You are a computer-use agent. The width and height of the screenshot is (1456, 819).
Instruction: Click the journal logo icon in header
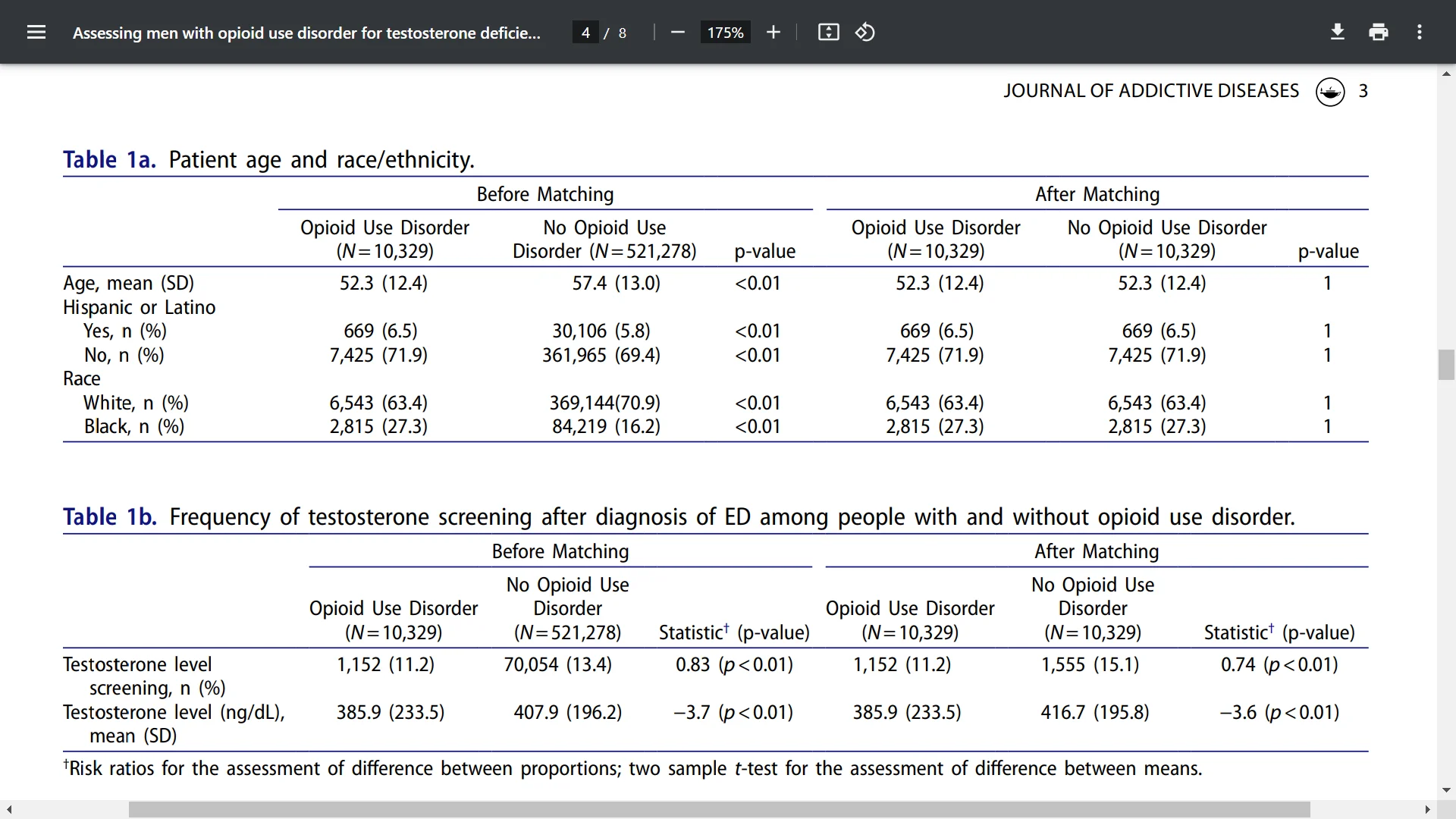1330,92
